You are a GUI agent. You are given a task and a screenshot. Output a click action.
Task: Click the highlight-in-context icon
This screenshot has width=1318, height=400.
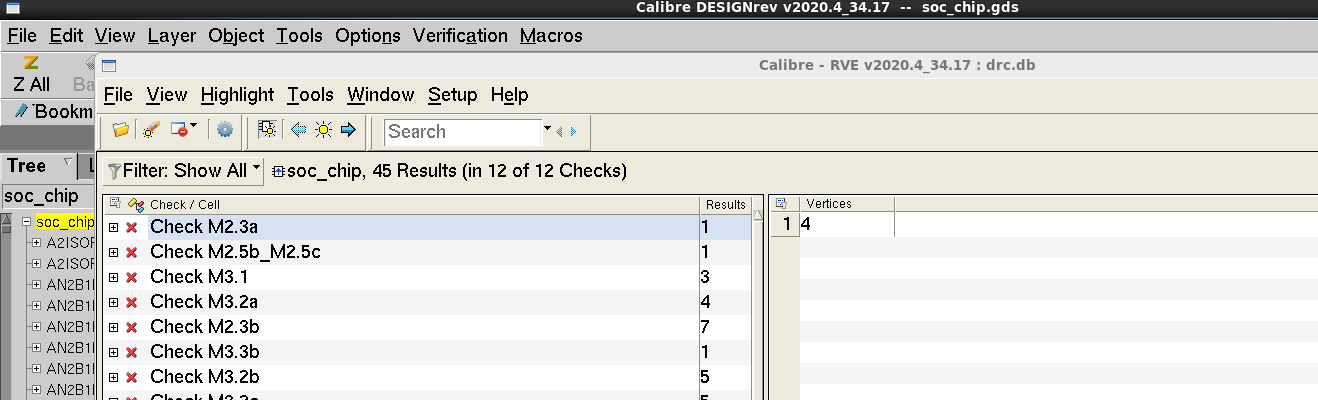click(267, 130)
